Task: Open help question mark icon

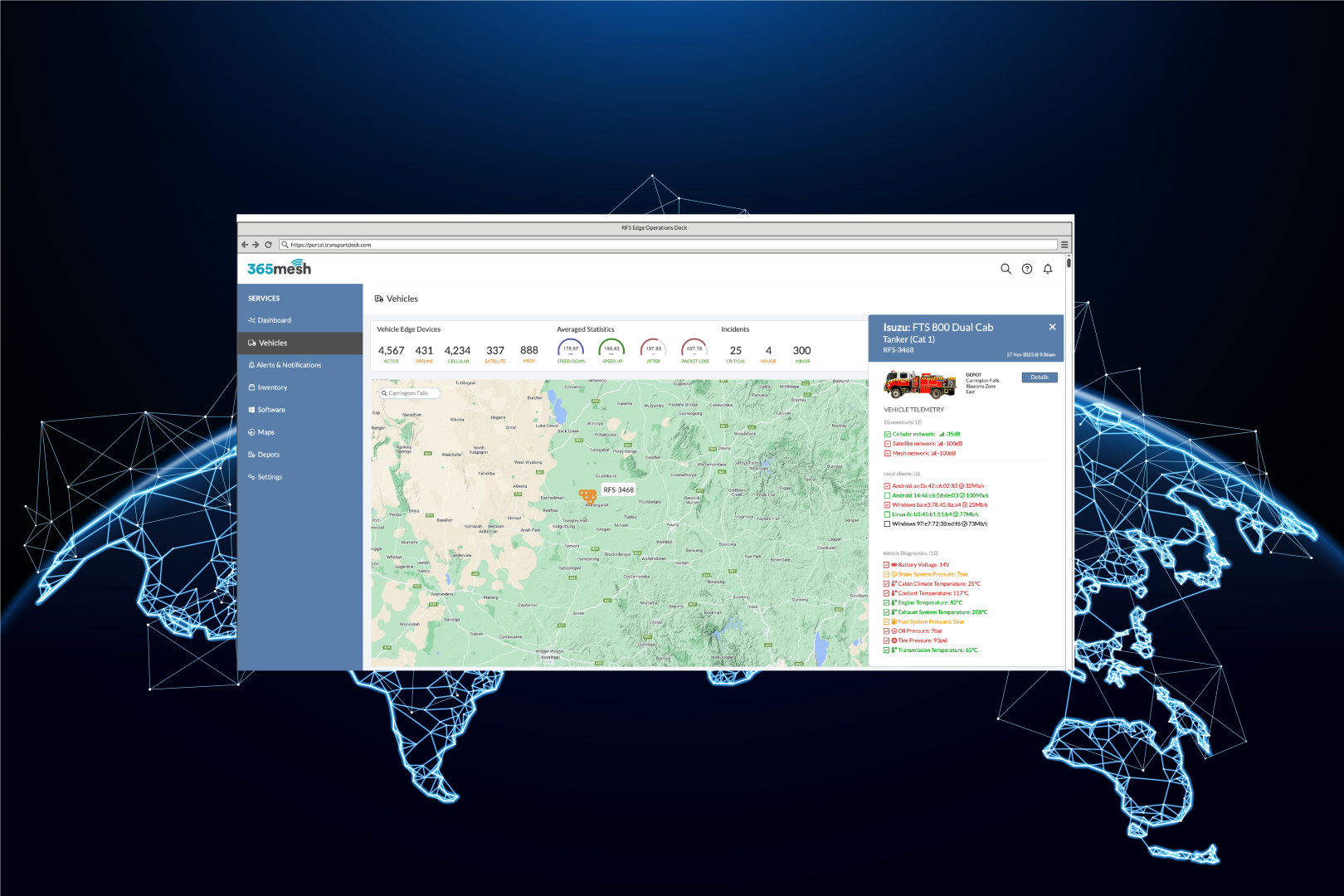Action: coord(1027,269)
